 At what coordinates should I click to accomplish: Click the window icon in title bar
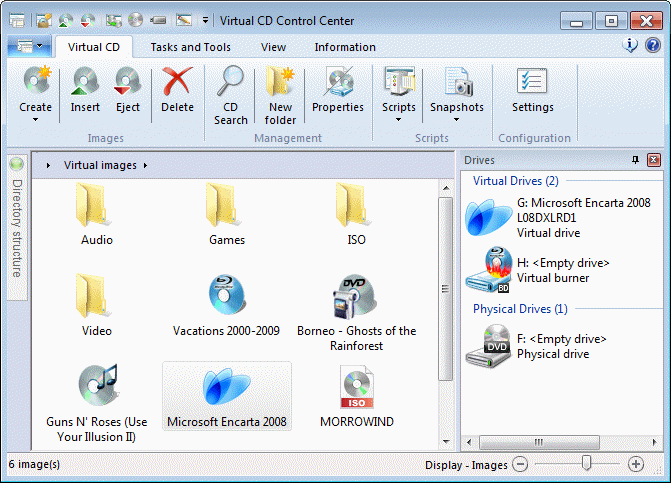tap(17, 20)
